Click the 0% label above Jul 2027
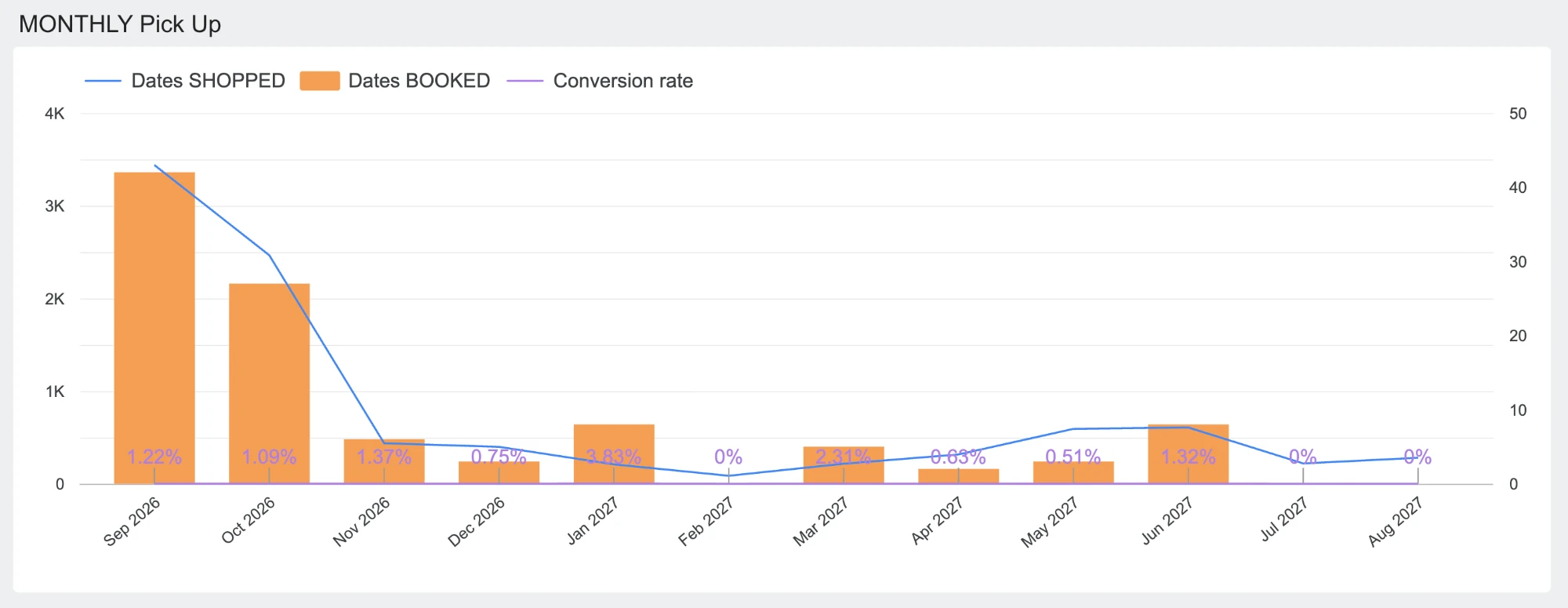Screen dimensions: 1568x608 [x=1303, y=457]
